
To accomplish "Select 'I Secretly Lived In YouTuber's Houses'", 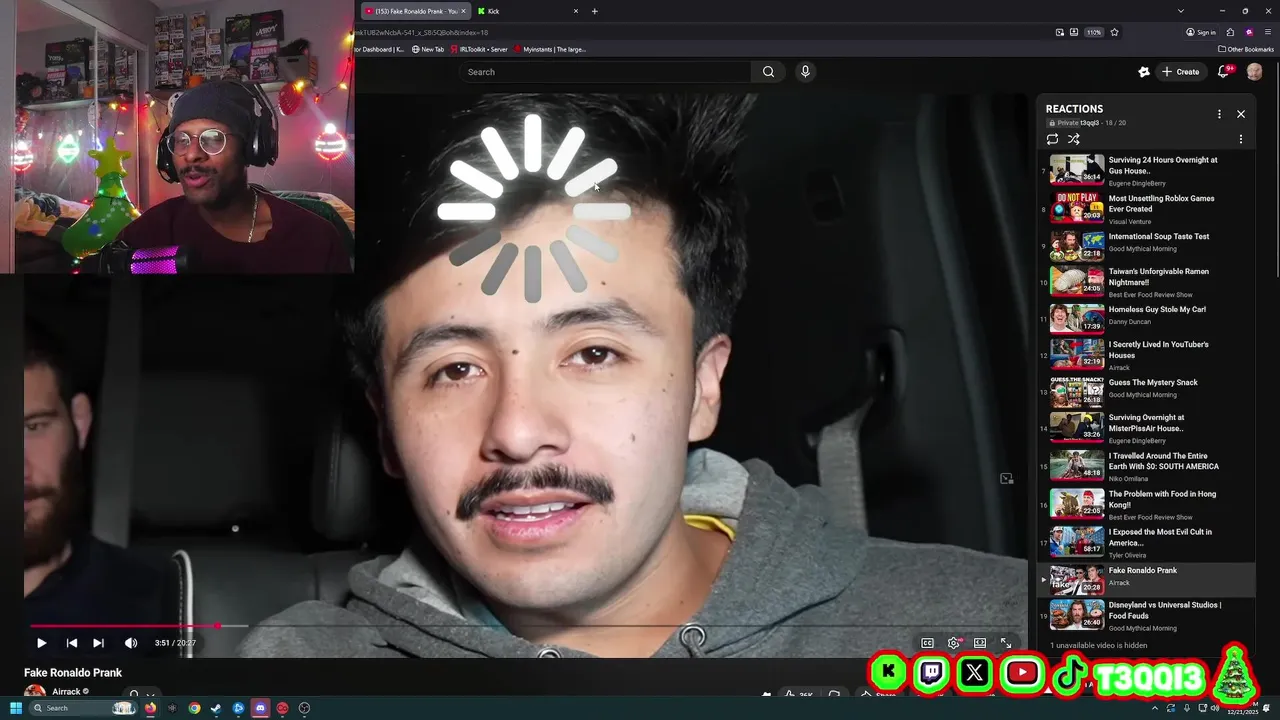I will [x=1147, y=355].
